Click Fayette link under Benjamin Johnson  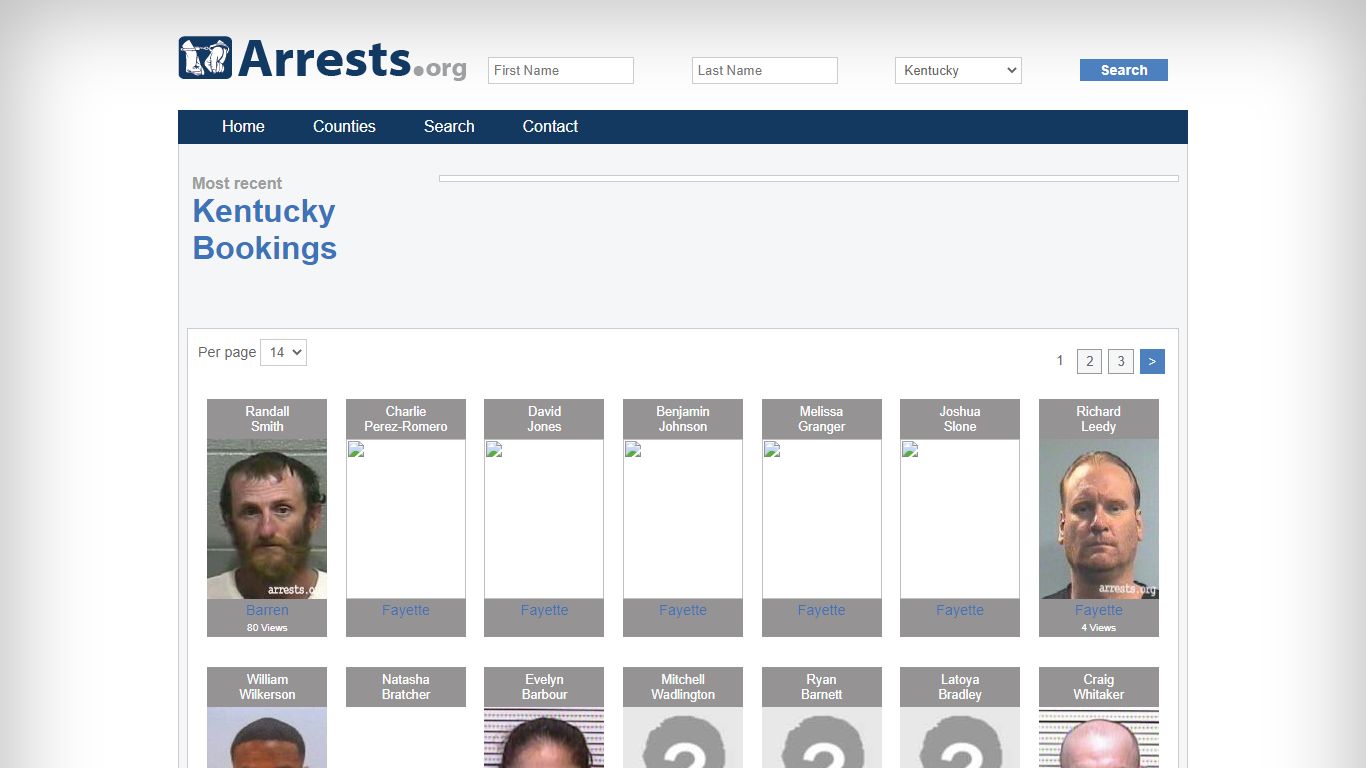click(x=683, y=610)
